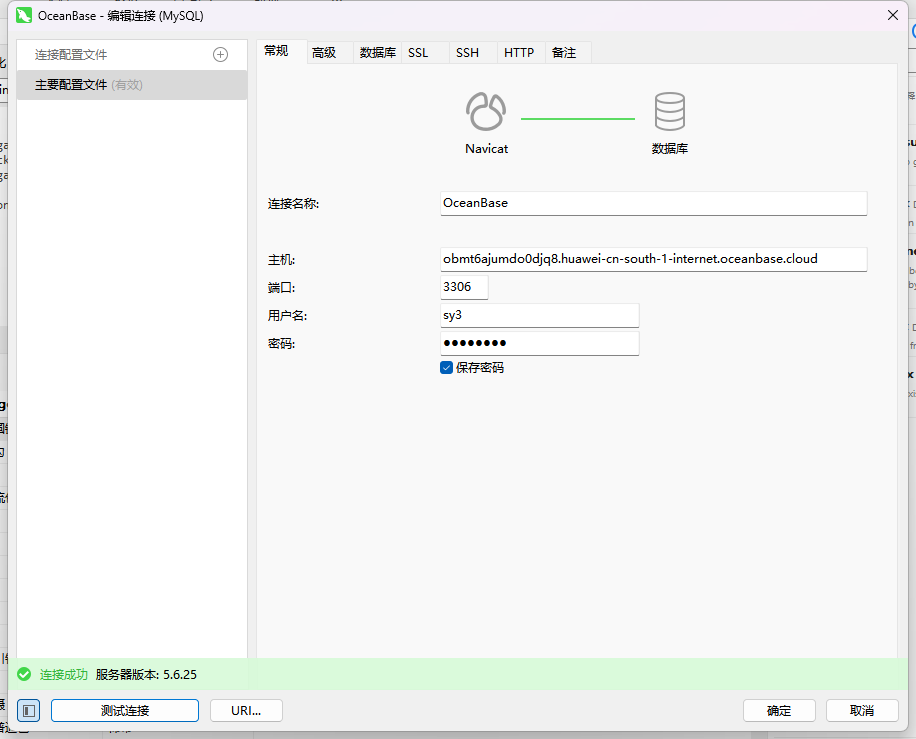Open the 数据库 tab
Screen dimensions: 916x739
coord(377,53)
